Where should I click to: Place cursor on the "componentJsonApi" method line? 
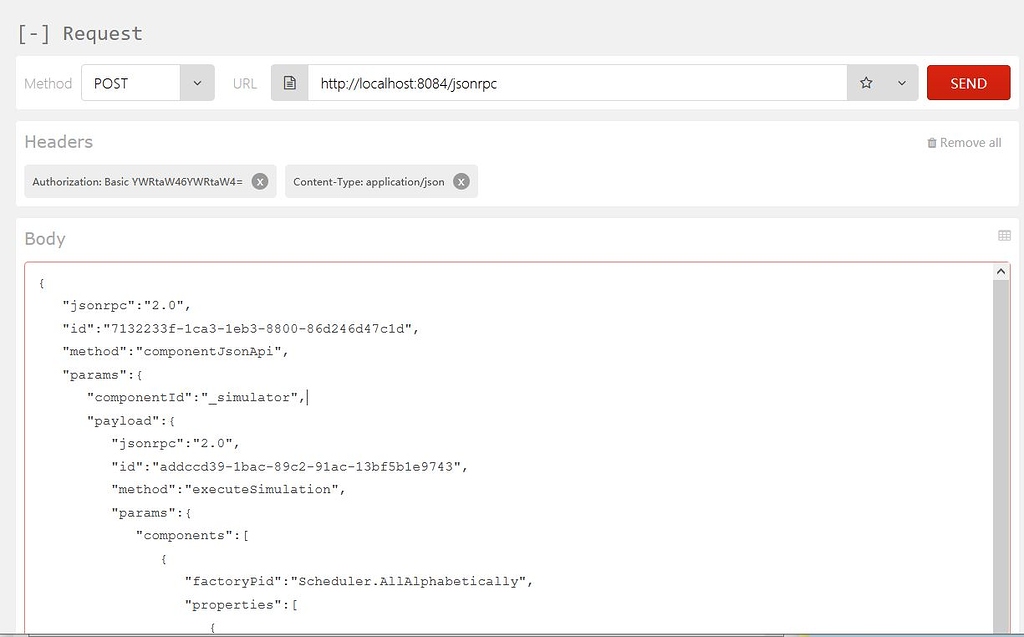175,351
